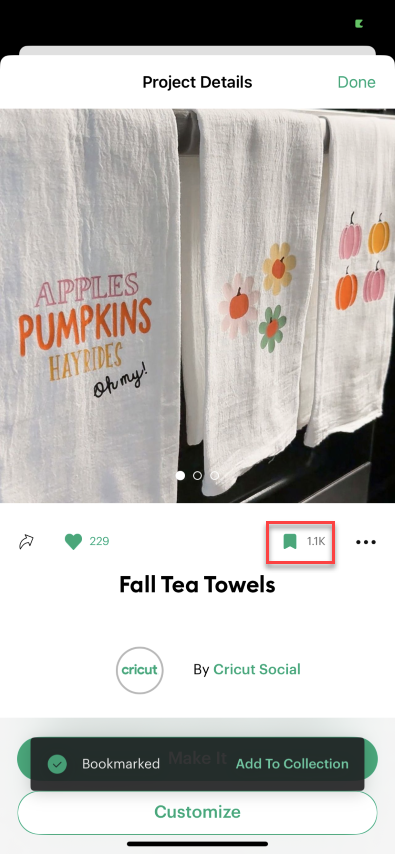Tap the Fall Tea Towels title
This screenshot has height=854, width=395.
(x=197, y=585)
